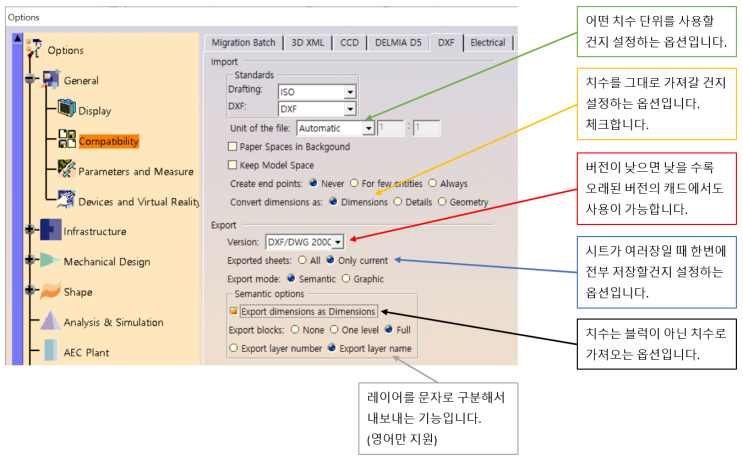The height and width of the screenshot is (461, 743).
Task: Click the Analysis & Simulation pyramid icon
Action: point(50,320)
